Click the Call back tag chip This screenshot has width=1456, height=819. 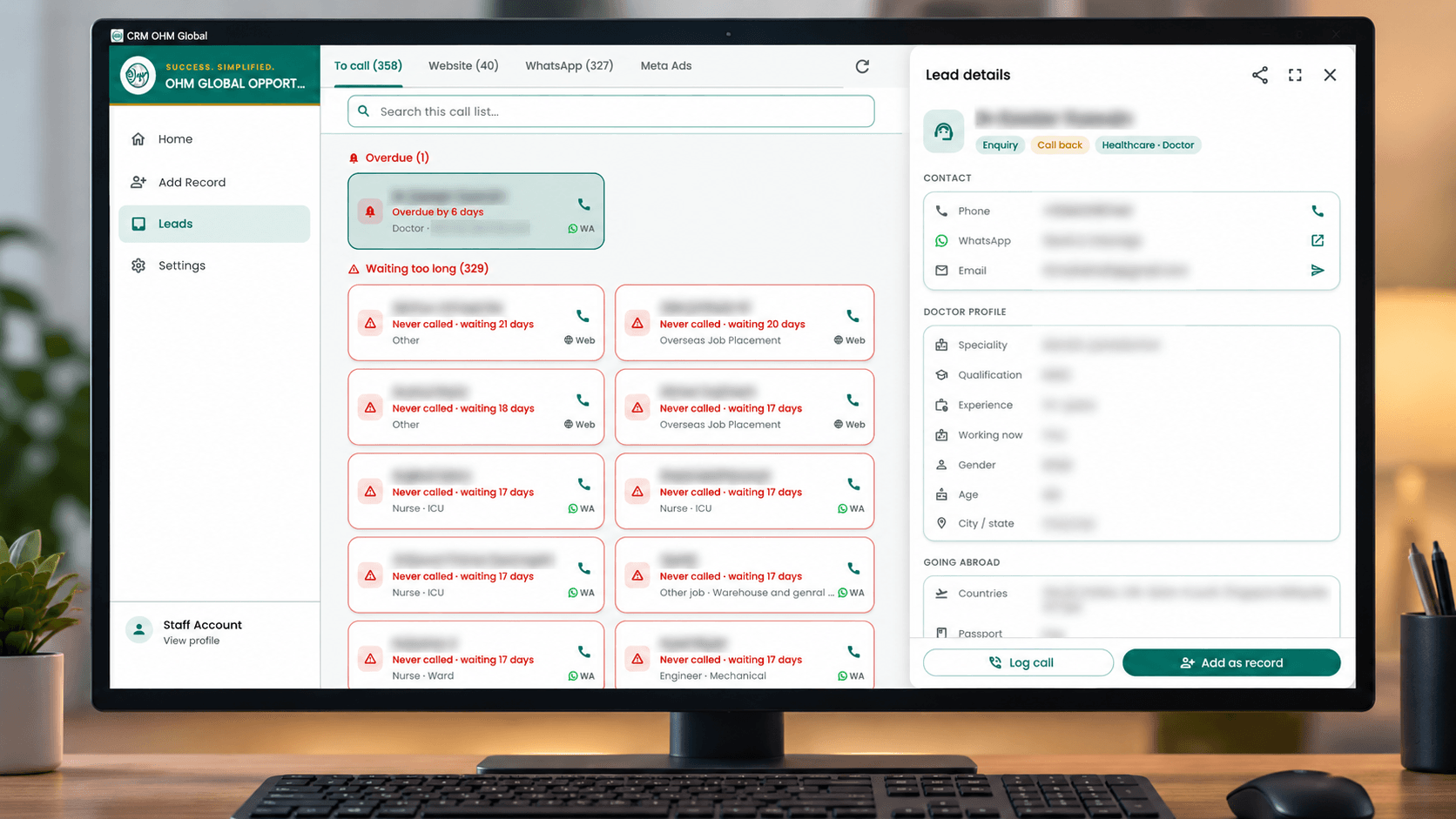(1059, 145)
